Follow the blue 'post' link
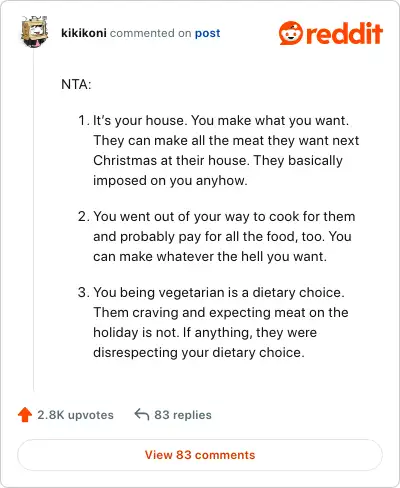Viewport: 400px width, 488px height. pyautogui.click(x=207, y=33)
